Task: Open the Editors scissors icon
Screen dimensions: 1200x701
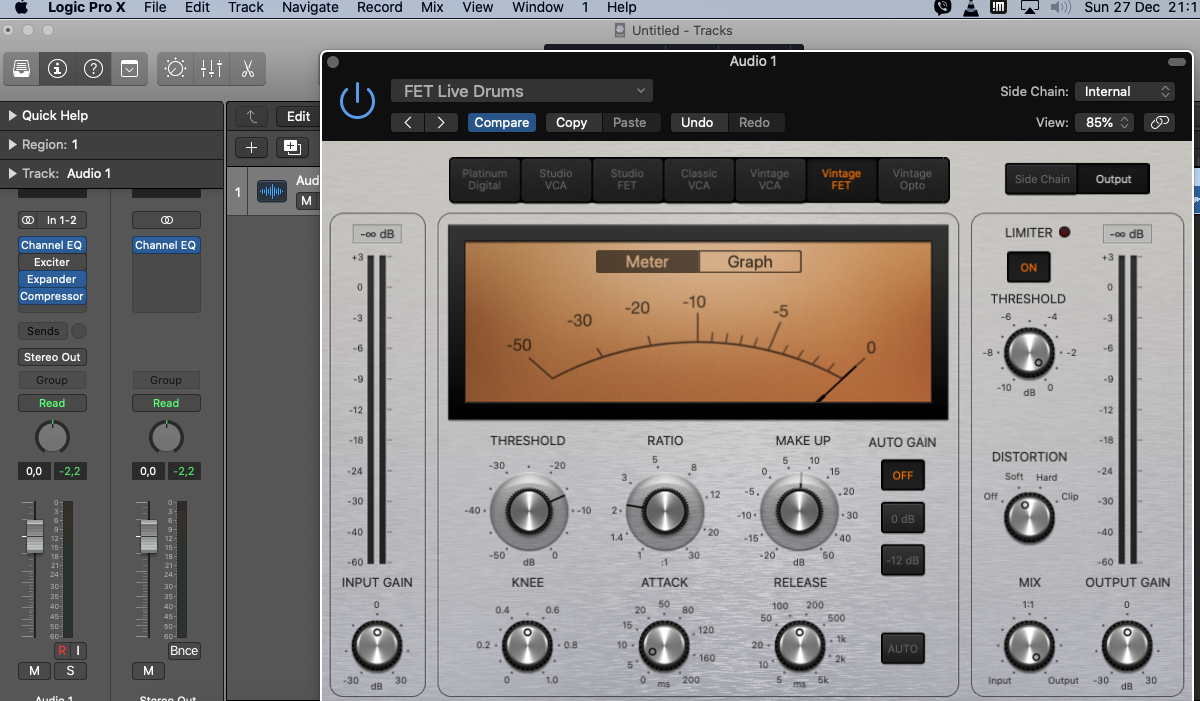Action: [246, 69]
